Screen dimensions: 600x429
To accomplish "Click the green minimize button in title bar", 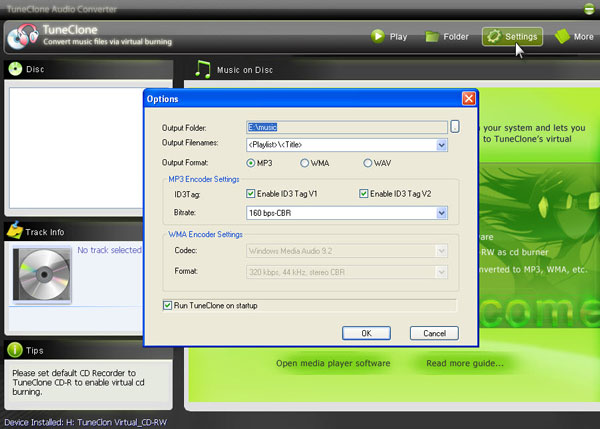I will point(589,9).
